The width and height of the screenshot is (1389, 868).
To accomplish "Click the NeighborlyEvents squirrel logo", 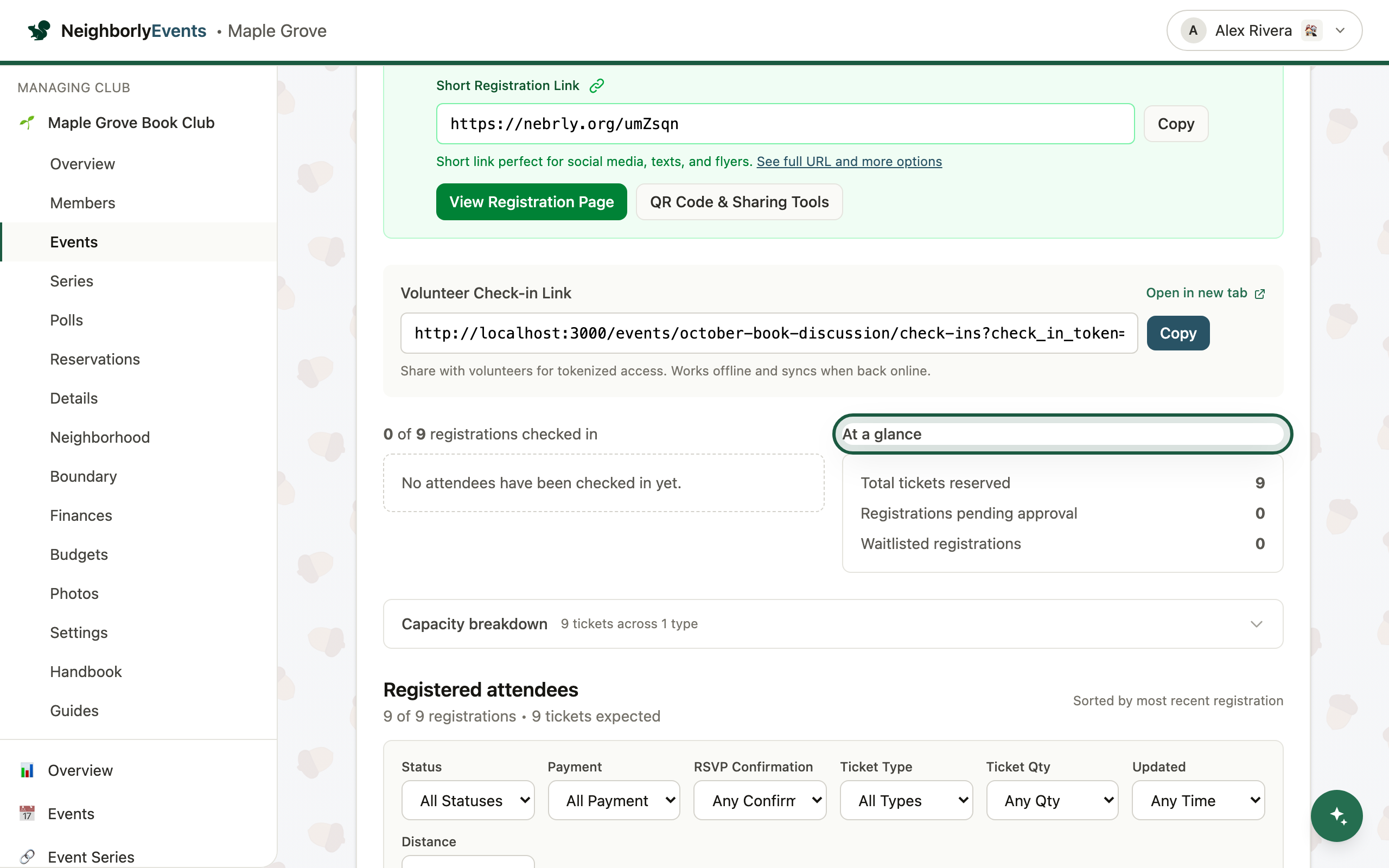I will pyautogui.click(x=39, y=30).
